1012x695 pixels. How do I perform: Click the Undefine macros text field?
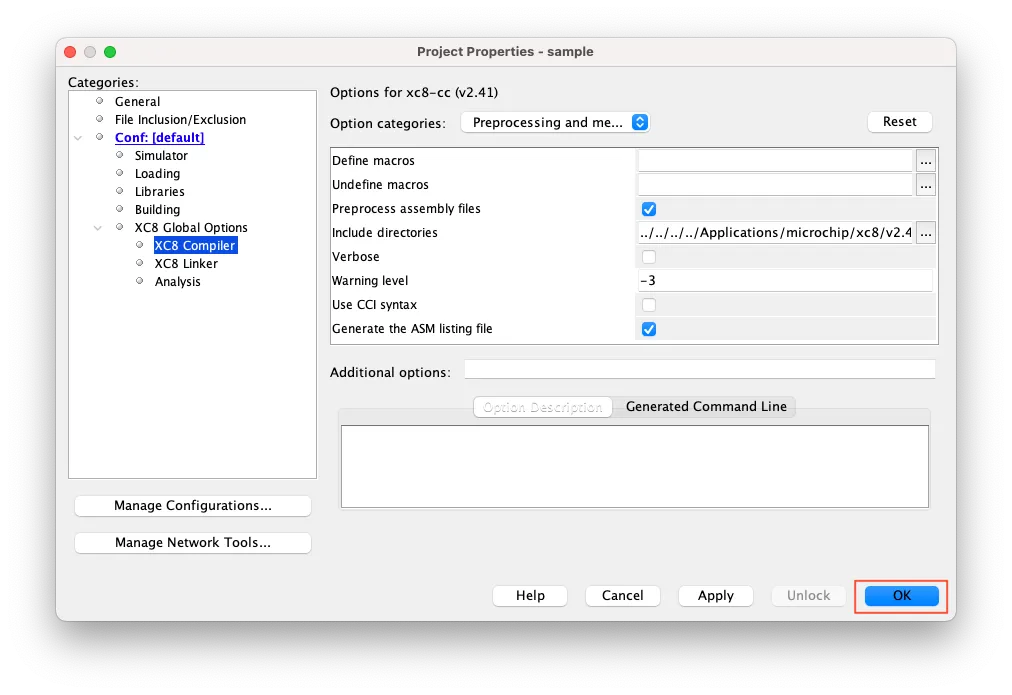[775, 185]
